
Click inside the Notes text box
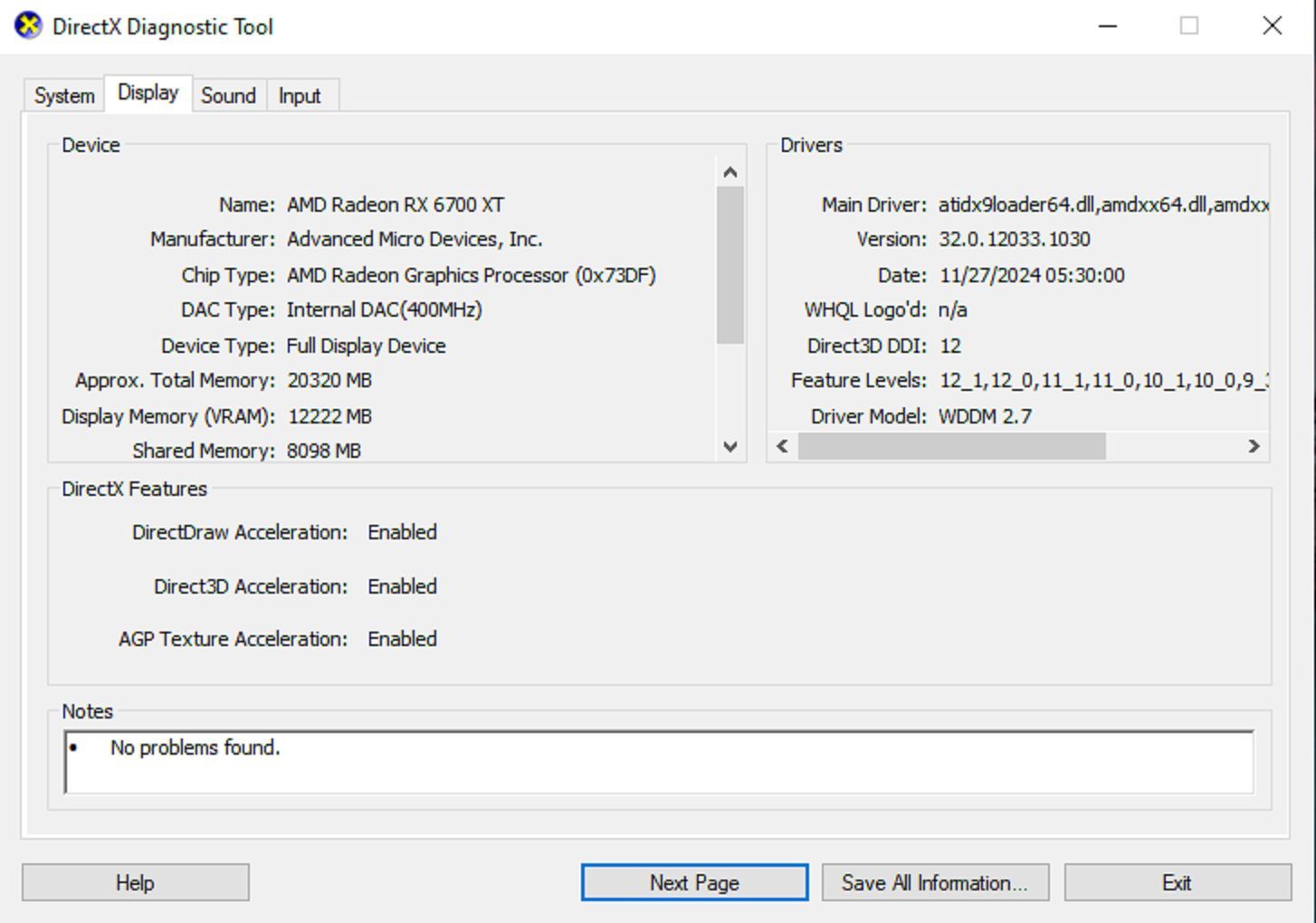[659, 762]
